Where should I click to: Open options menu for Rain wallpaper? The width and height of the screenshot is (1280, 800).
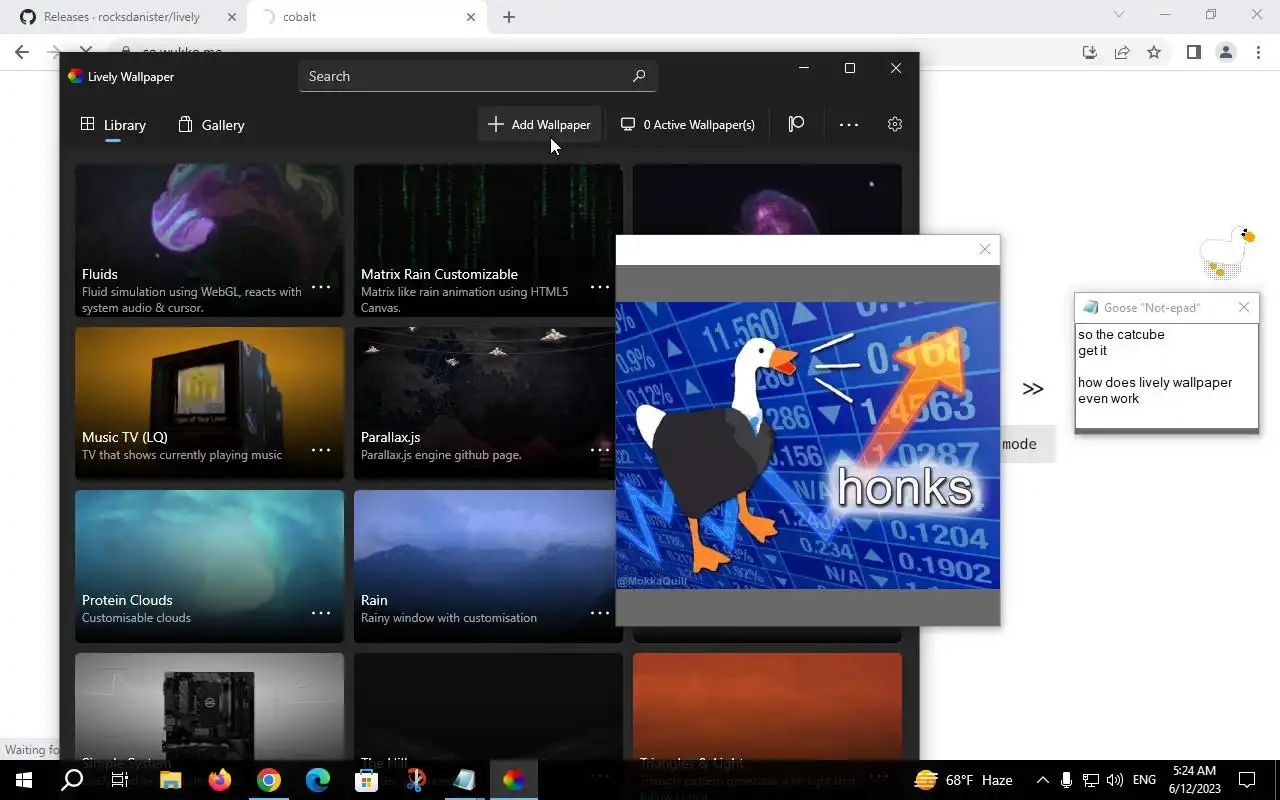pos(600,613)
